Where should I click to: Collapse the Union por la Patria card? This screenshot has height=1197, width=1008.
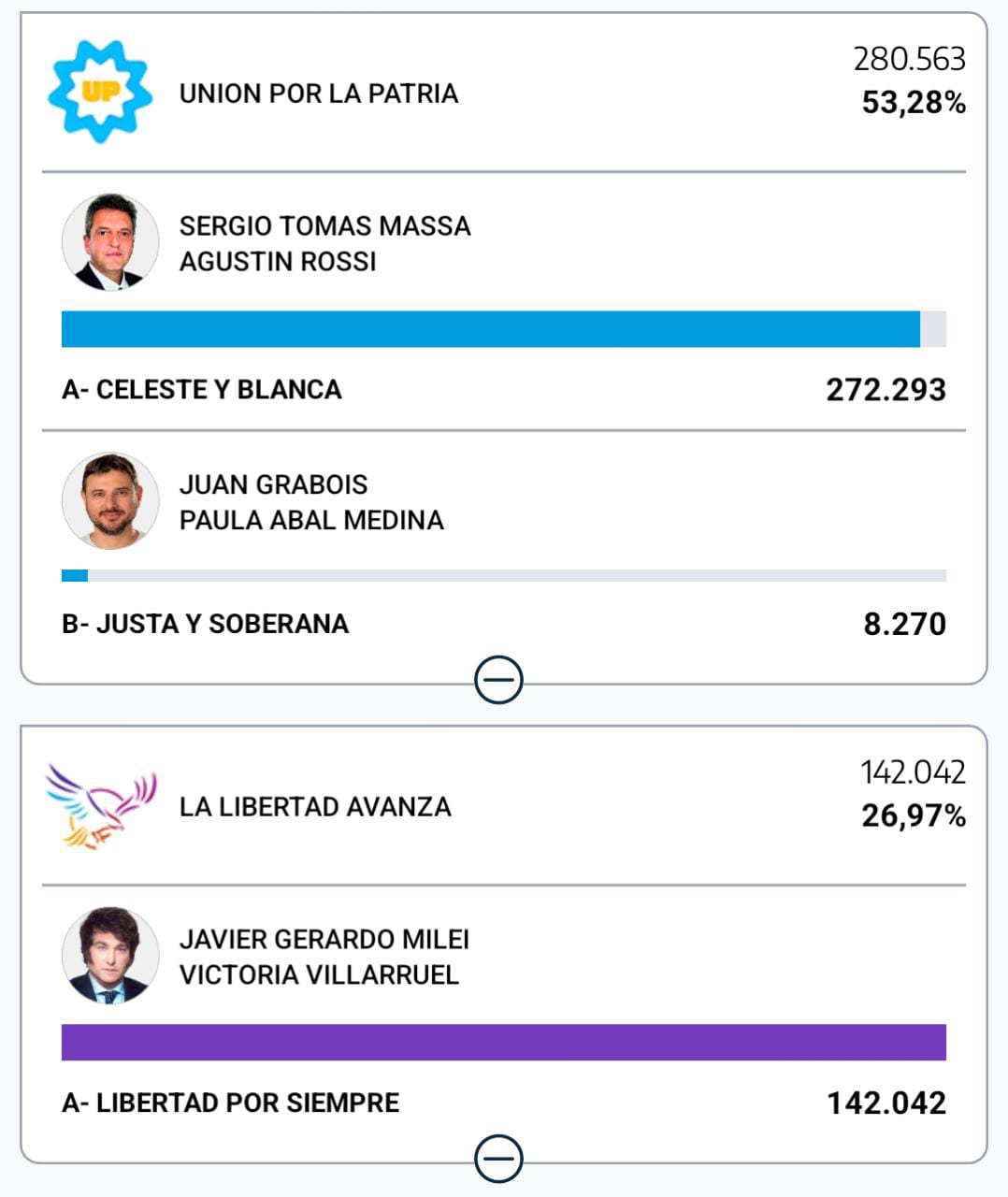[x=498, y=680]
